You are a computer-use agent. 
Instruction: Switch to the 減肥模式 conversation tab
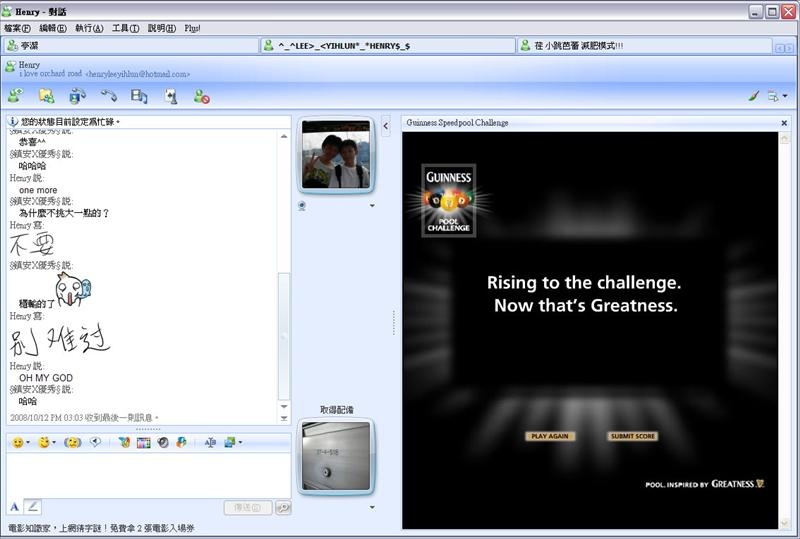[x=644, y=46]
